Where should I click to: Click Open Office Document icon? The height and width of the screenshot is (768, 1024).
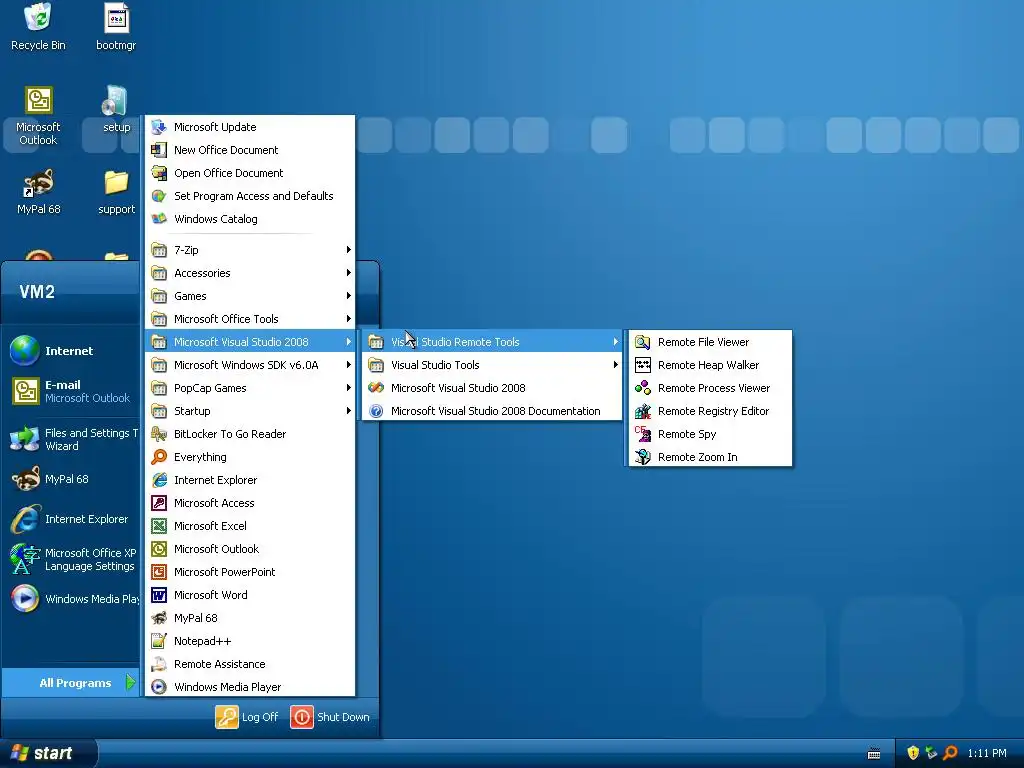[x=159, y=173]
